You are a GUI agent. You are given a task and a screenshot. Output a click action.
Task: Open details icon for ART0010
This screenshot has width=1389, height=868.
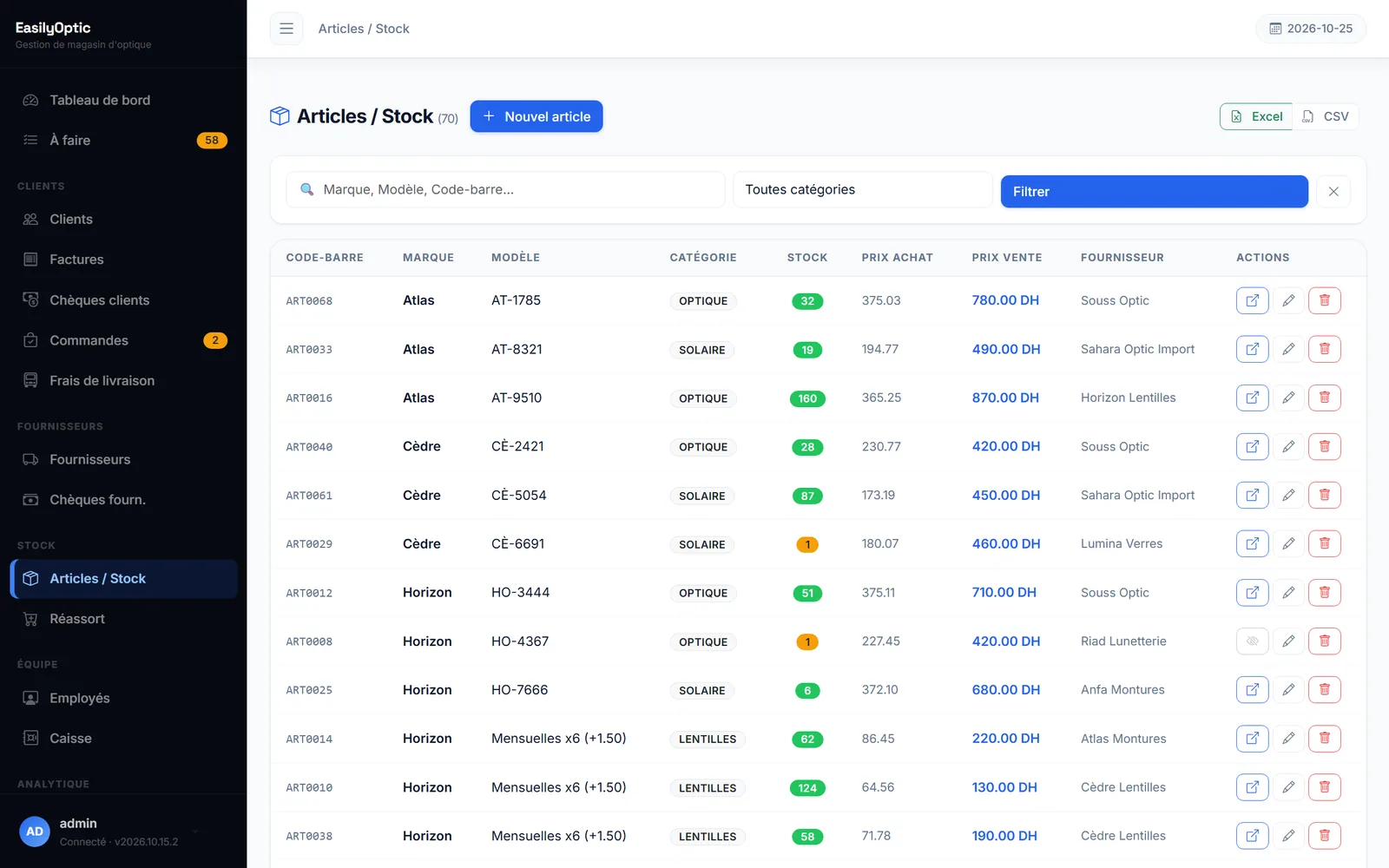pos(1252,787)
